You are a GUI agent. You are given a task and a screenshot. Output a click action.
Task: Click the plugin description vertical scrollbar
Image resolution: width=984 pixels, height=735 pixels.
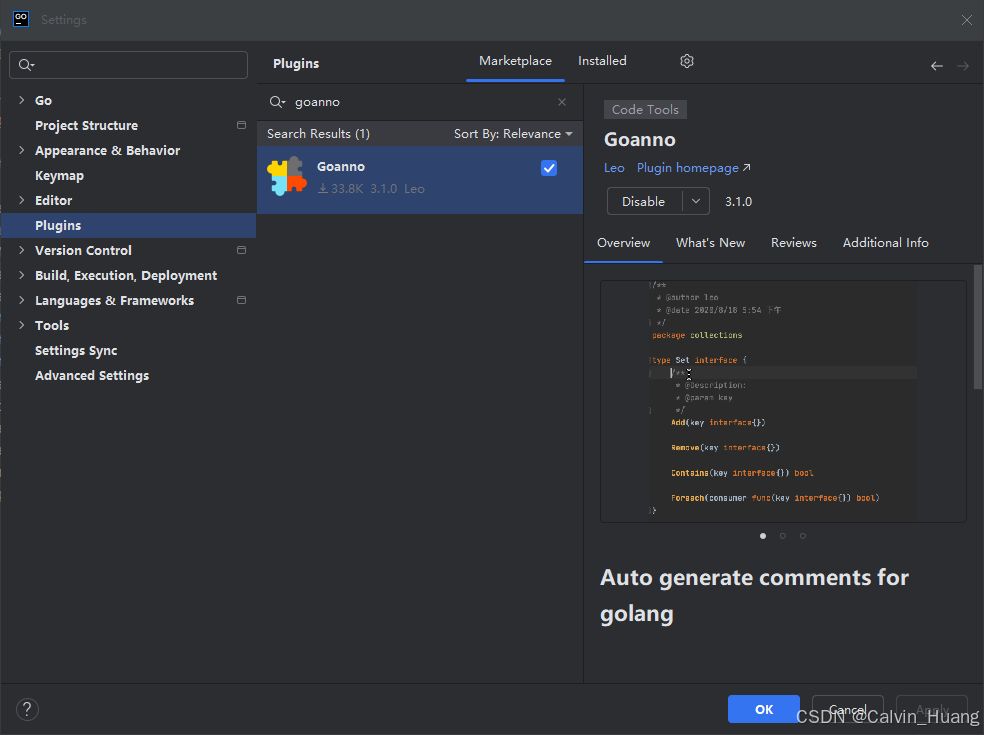click(977, 326)
